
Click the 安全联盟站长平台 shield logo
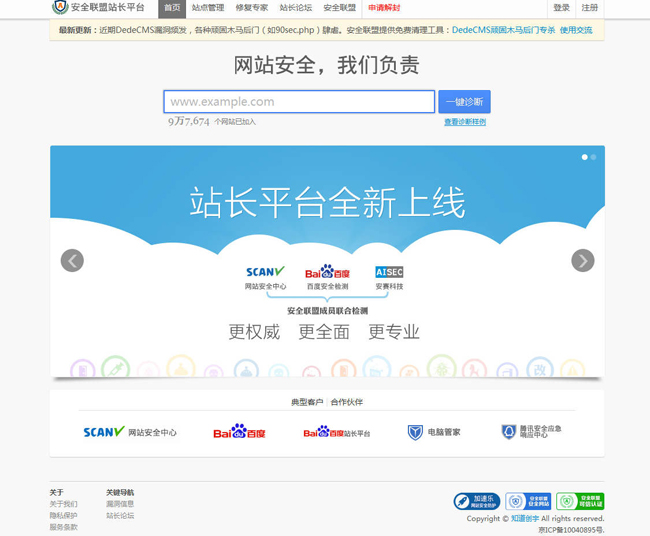tap(61, 8)
